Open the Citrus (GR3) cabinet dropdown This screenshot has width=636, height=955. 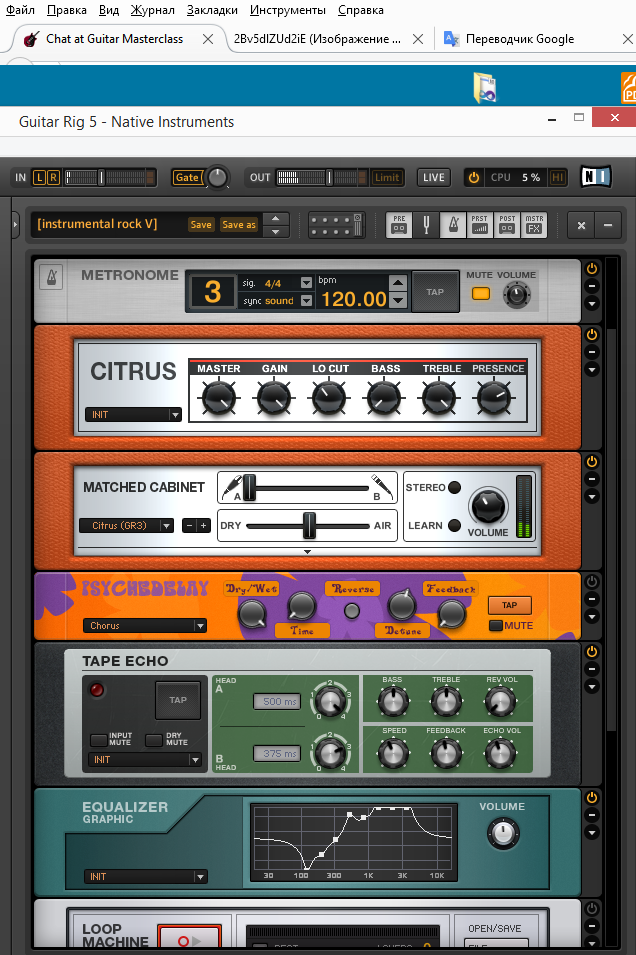pos(126,526)
